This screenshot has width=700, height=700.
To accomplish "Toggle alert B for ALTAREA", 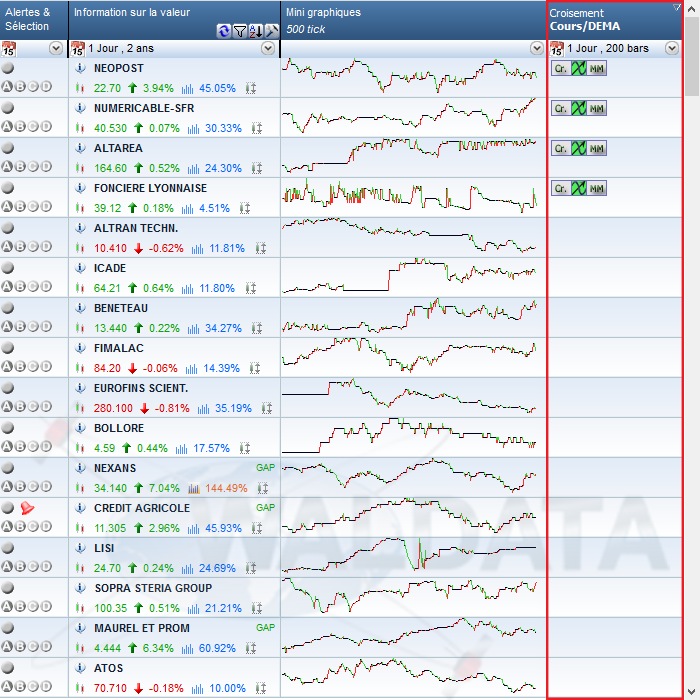I will click(20, 167).
